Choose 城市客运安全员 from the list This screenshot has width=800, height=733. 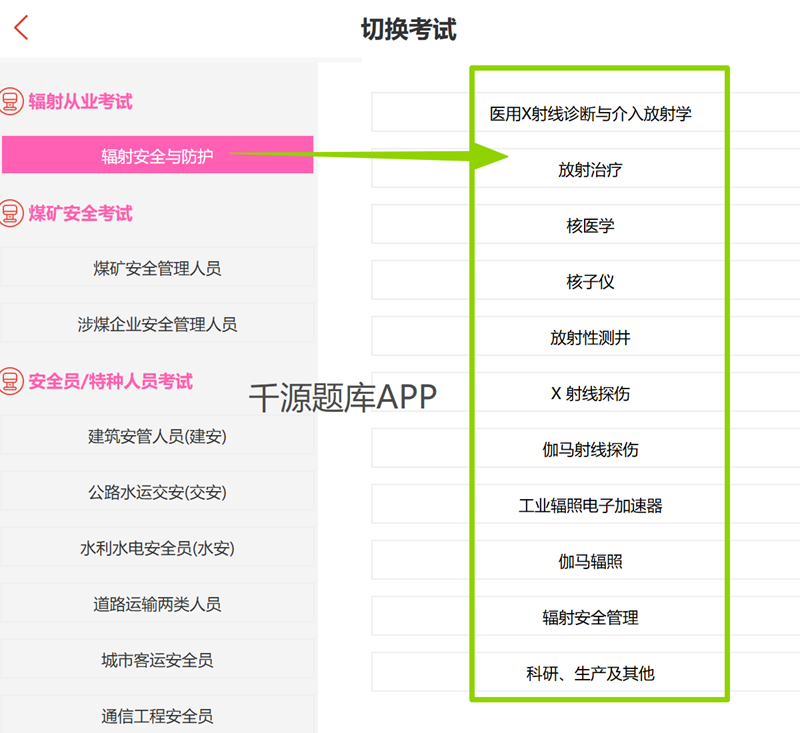[157, 660]
